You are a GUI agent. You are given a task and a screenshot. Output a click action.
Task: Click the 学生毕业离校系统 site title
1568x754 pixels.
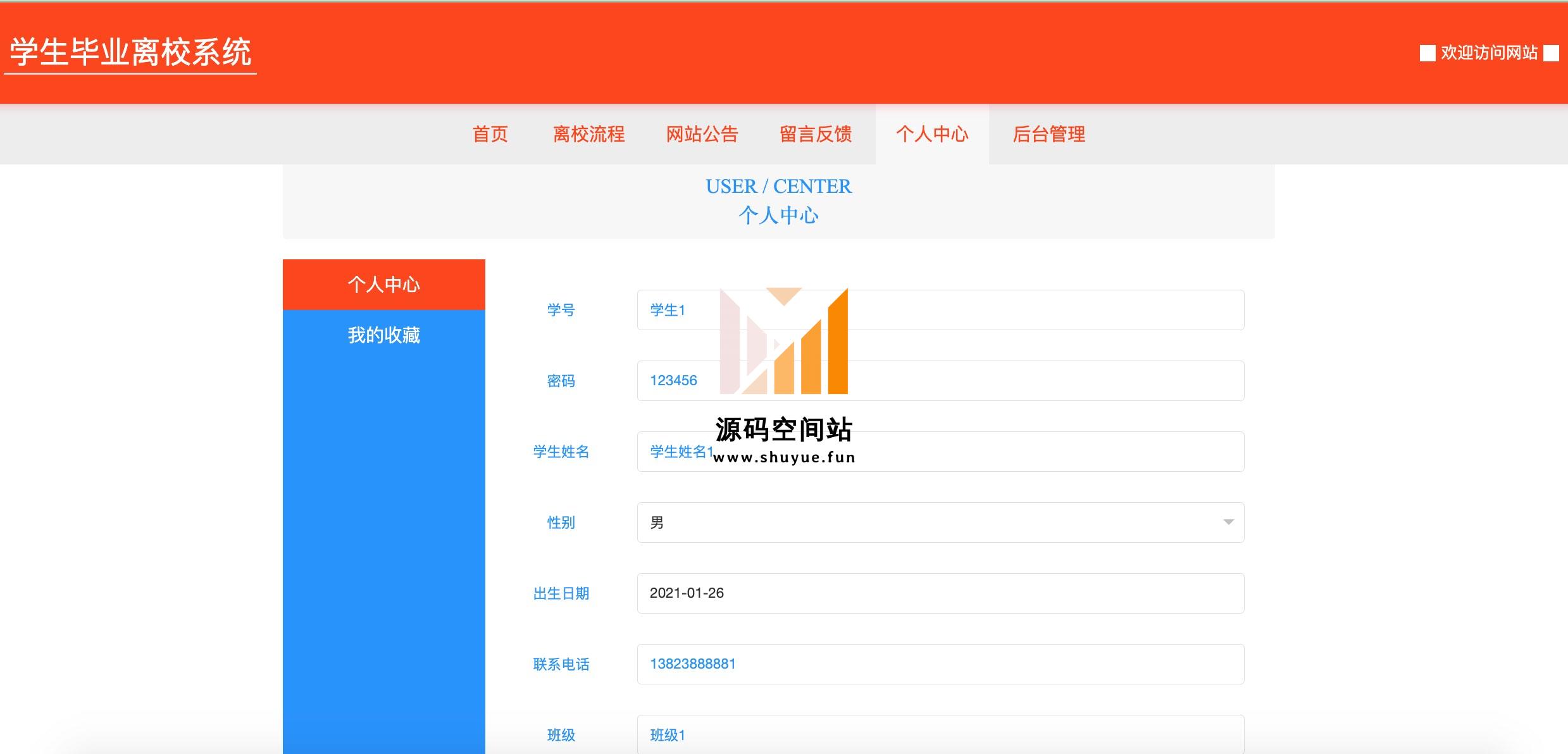[x=130, y=53]
